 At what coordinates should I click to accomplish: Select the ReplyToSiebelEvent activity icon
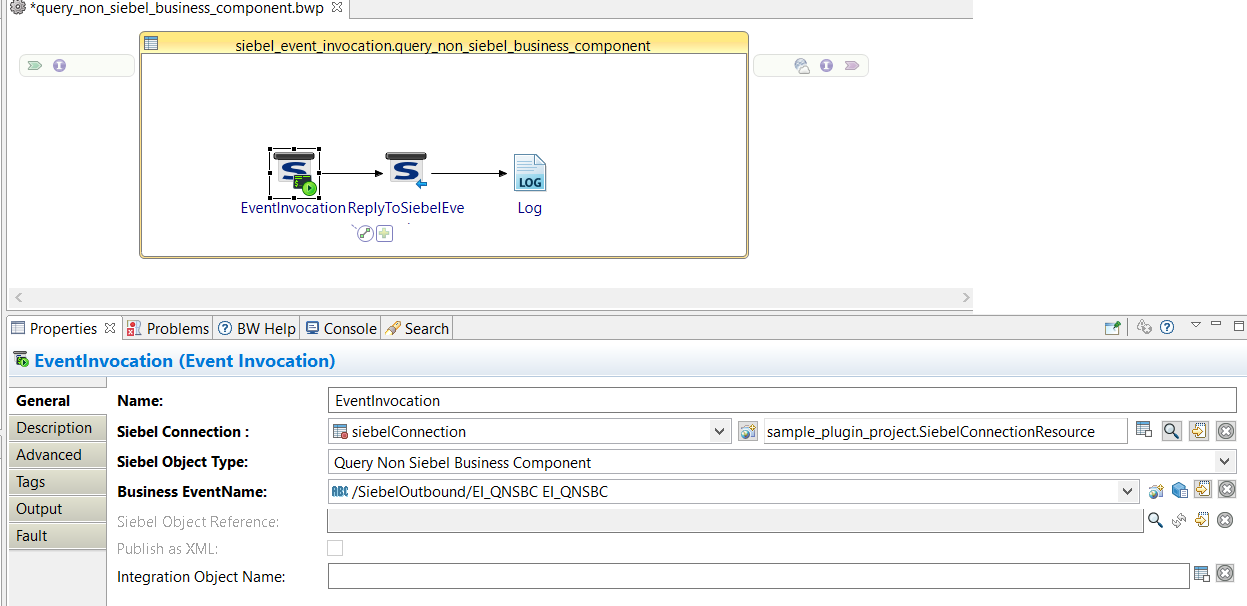(407, 172)
